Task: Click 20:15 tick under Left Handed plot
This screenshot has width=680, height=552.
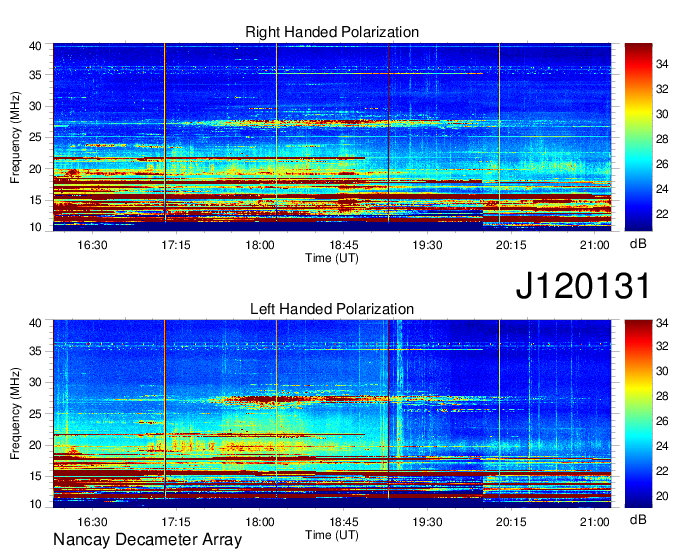Action: pyautogui.click(x=511, y=522)
